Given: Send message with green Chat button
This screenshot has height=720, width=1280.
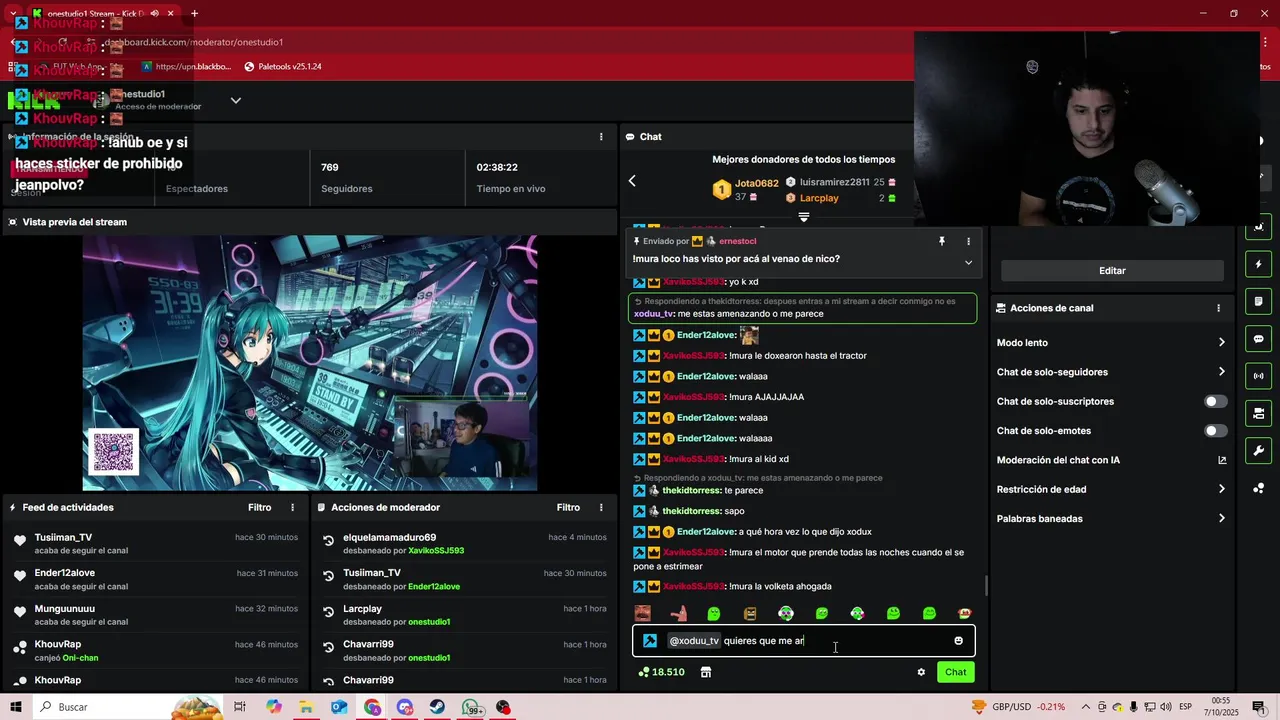Looking at the screenshot, I should tap(956, 672).
